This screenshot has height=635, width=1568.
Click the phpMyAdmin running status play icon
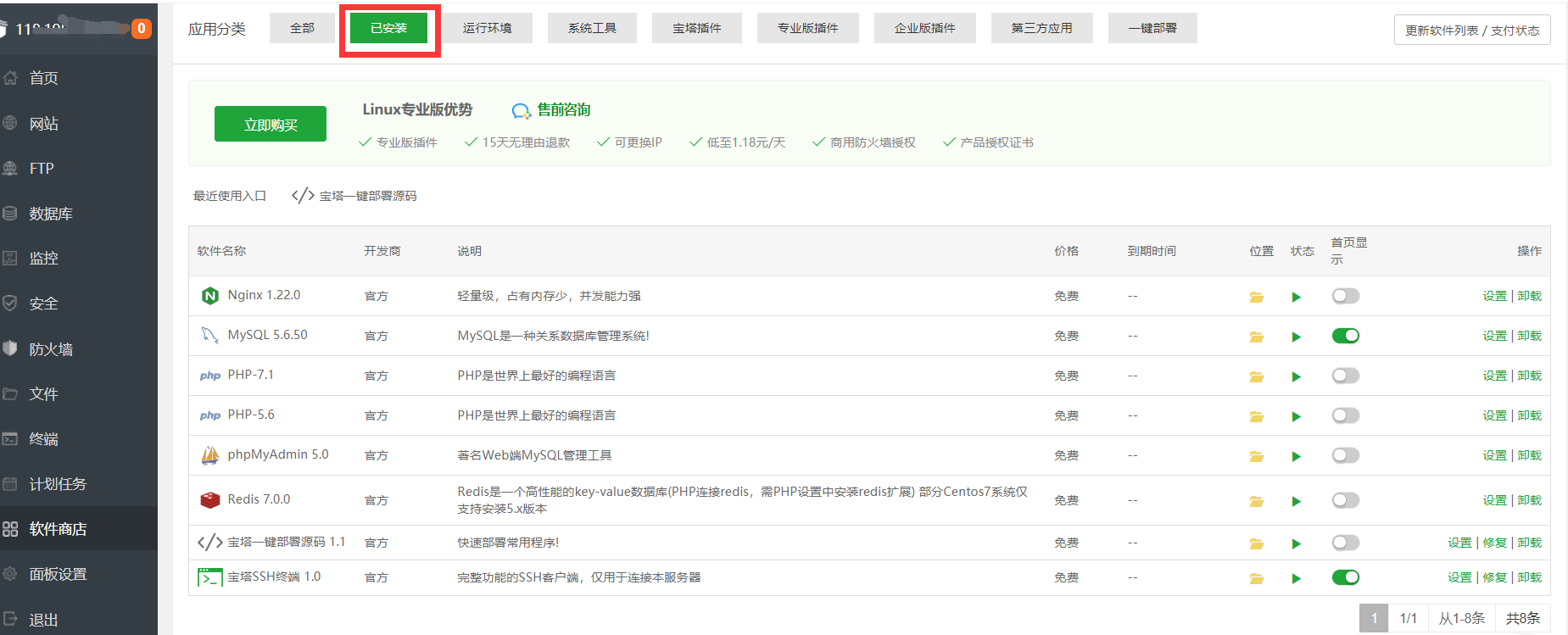pos(1296,456)
